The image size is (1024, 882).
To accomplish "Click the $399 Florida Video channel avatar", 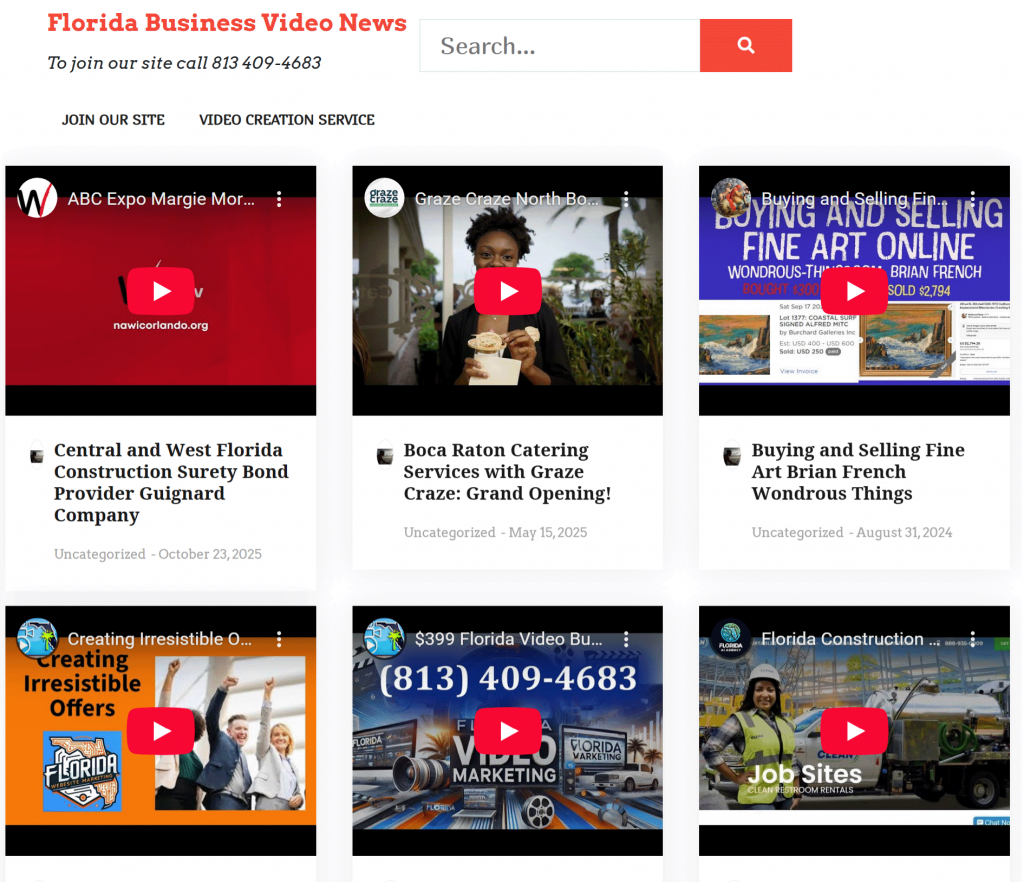I will (384, 638).
